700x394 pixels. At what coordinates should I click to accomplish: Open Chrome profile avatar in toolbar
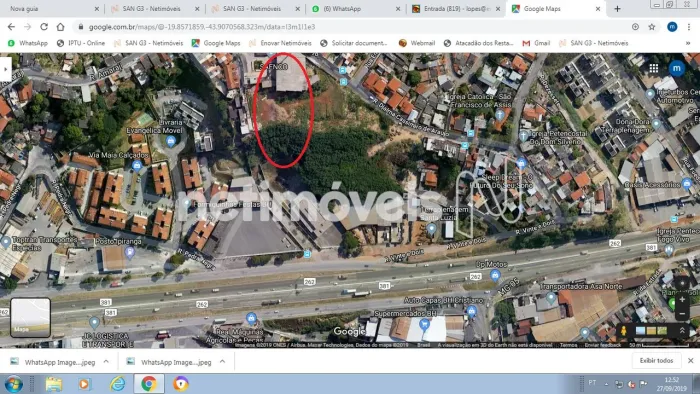tap(672, 27)
